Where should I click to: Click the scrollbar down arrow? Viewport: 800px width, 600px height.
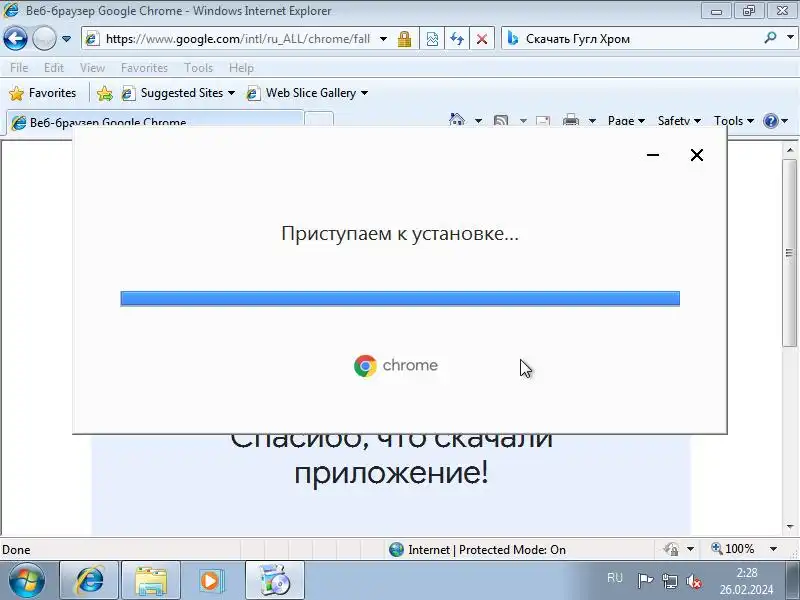click(790, 527)
